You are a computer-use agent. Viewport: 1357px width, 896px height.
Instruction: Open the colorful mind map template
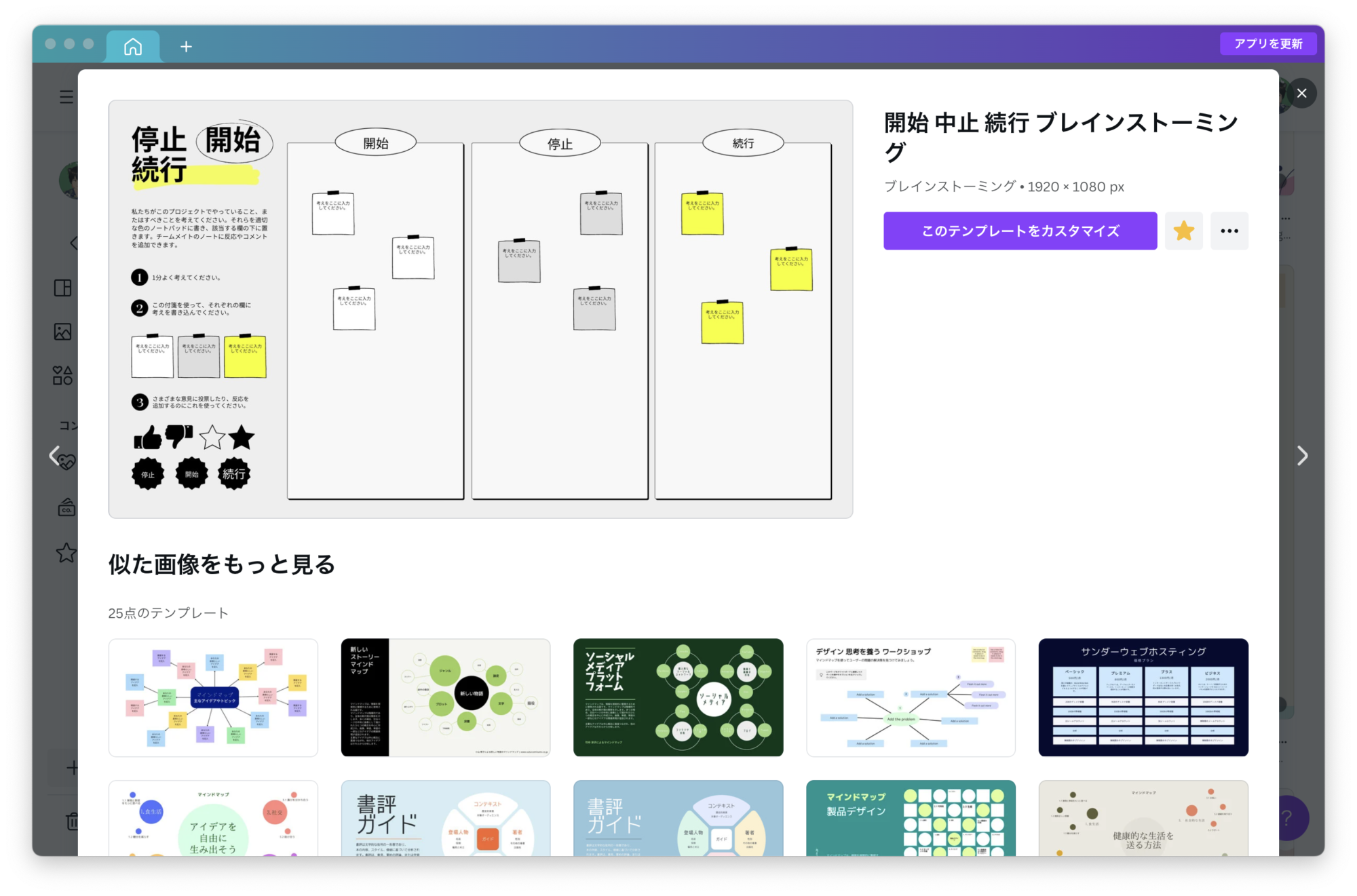tap(213, 697)
